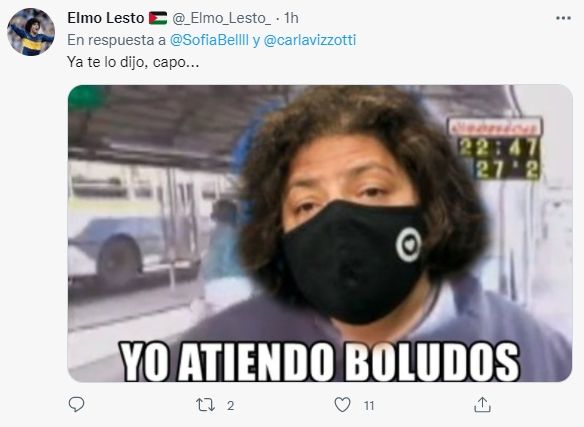Go to @carlavizzotti's profile mention
This screenshot has height=427, width=584.
point(310,40)
